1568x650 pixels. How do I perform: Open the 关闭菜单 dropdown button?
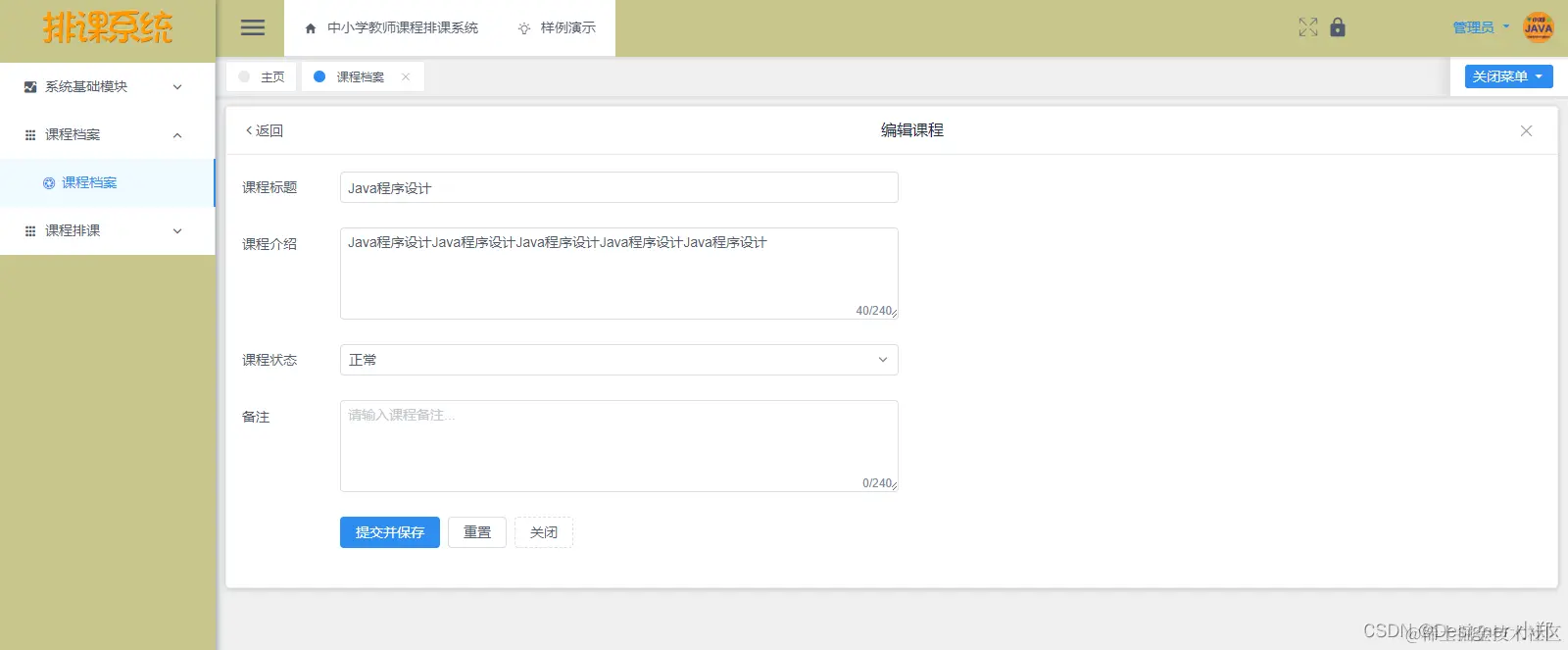click(1508, 76)
